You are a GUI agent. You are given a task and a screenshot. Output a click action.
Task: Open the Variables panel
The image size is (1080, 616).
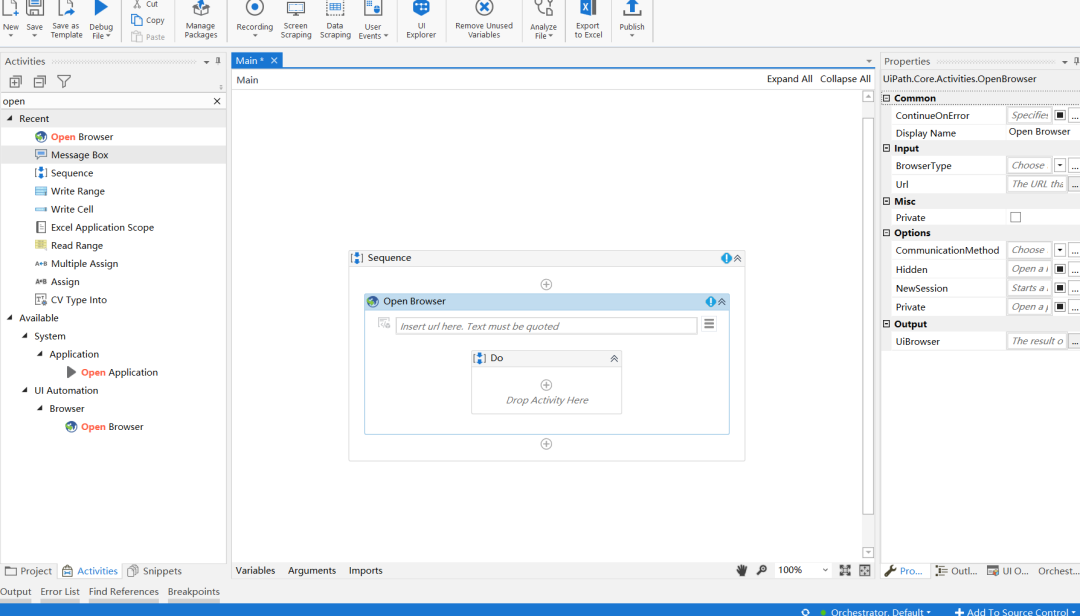point(256,571)
